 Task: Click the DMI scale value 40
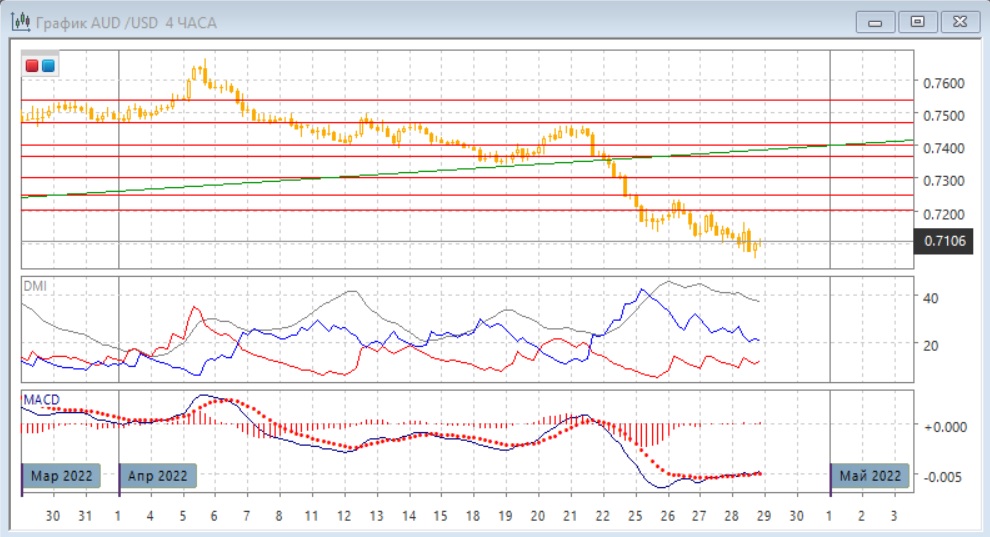(932, 298)
